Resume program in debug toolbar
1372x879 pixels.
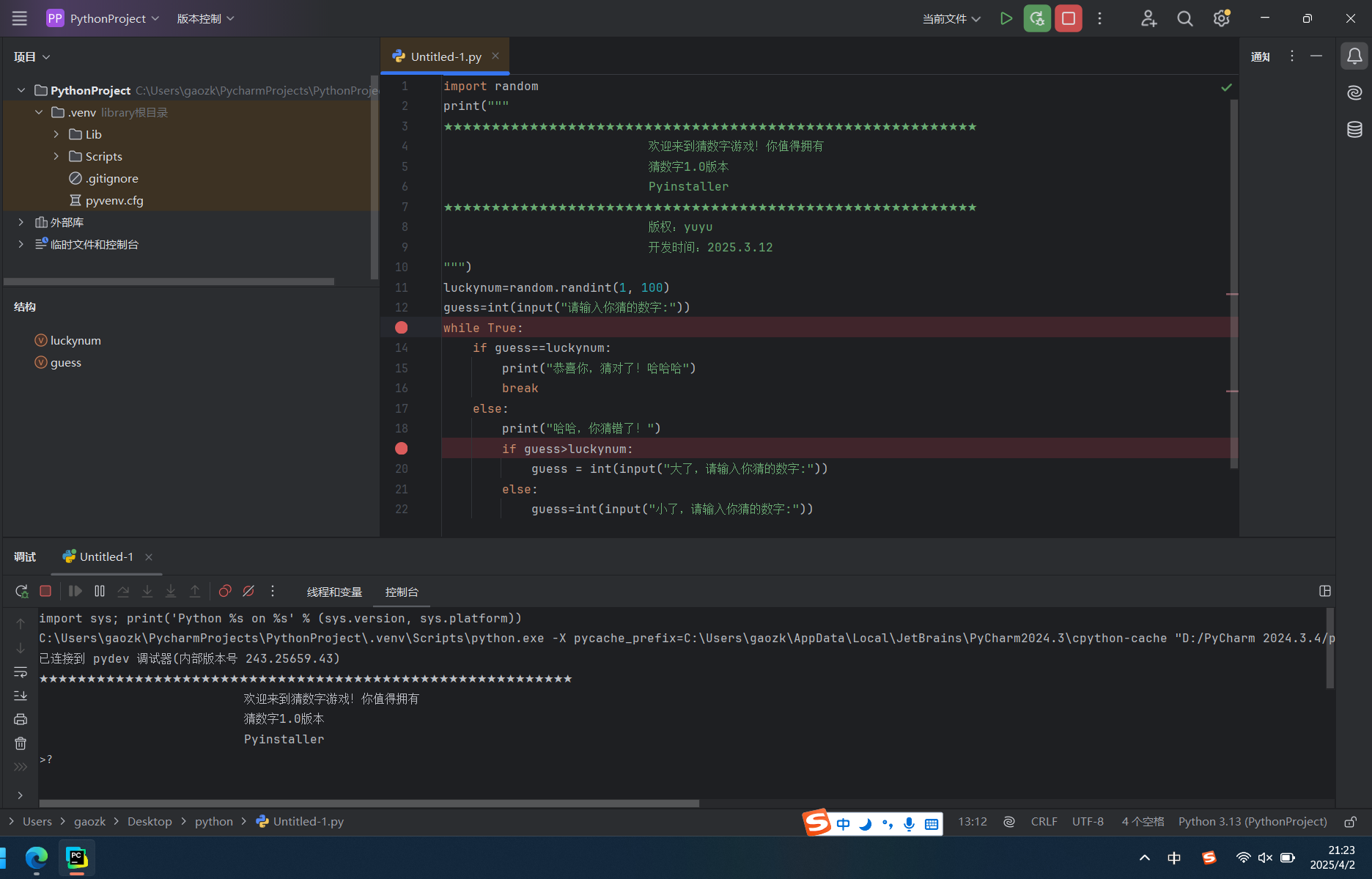(75, 591)
